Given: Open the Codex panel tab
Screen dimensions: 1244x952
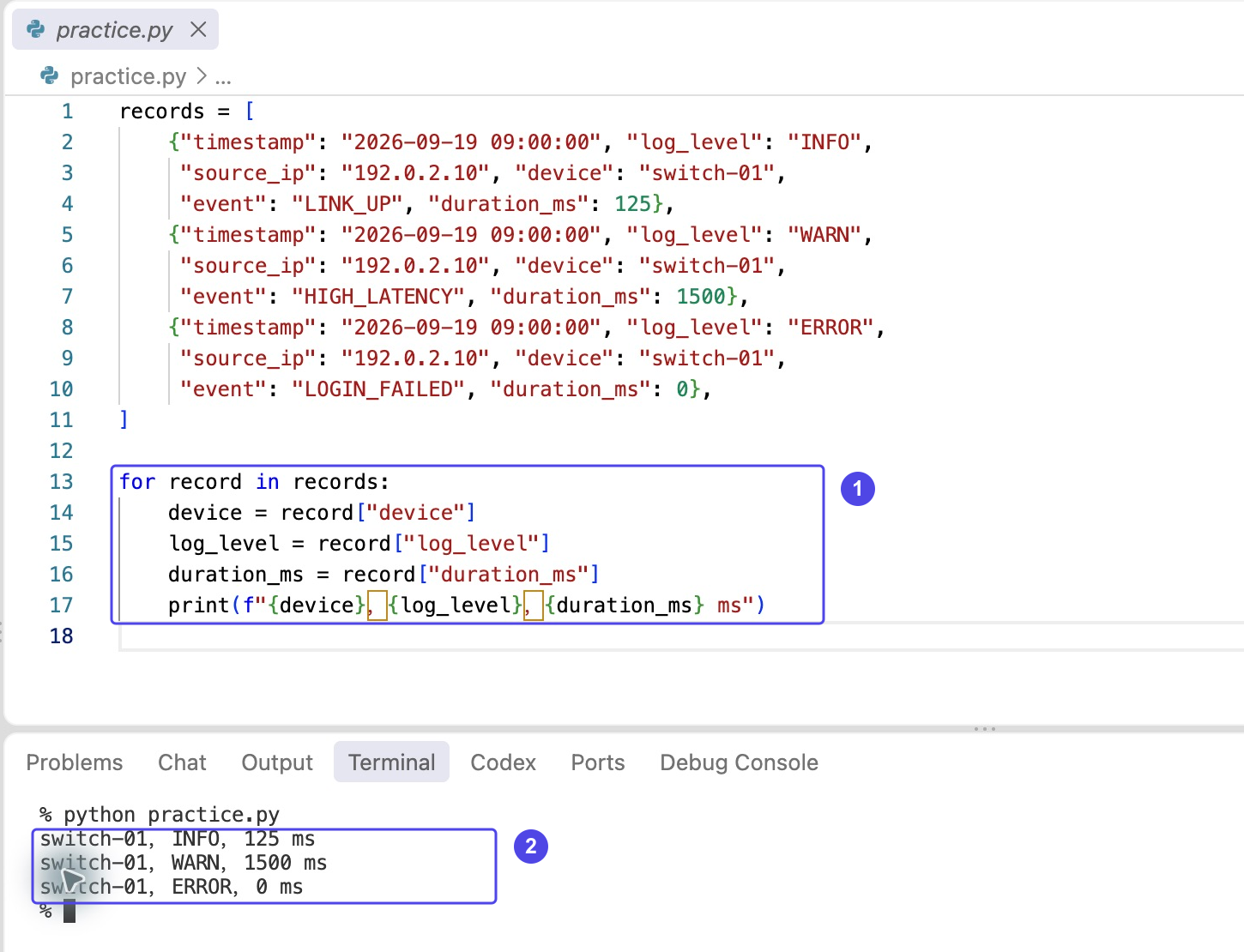Looking at the screenshot, I should point(503,762).
